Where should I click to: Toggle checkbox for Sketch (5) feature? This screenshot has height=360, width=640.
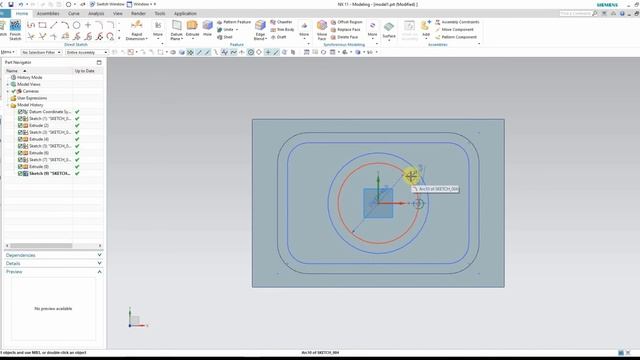pyautogui.click(x=20, y=146)
